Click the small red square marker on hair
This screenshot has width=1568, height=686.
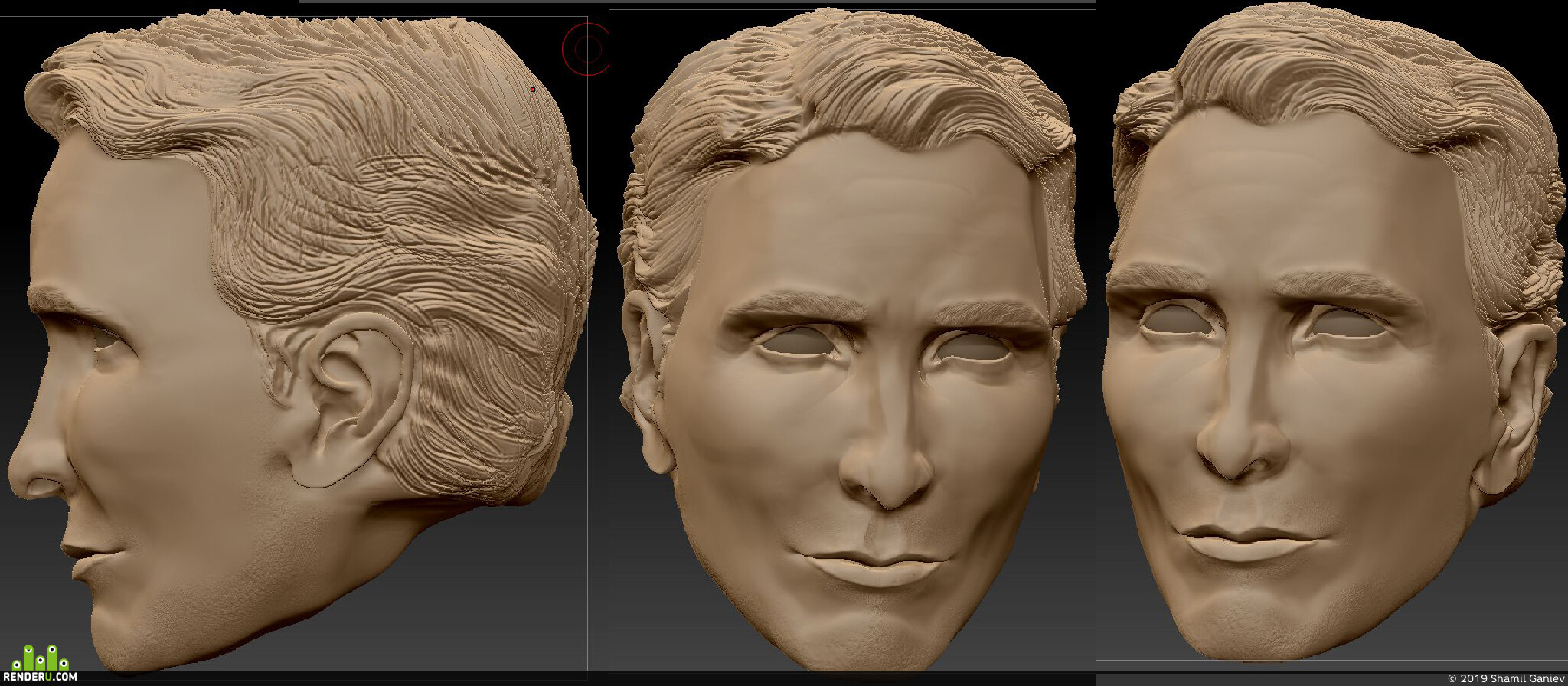[x=533, y=90]
